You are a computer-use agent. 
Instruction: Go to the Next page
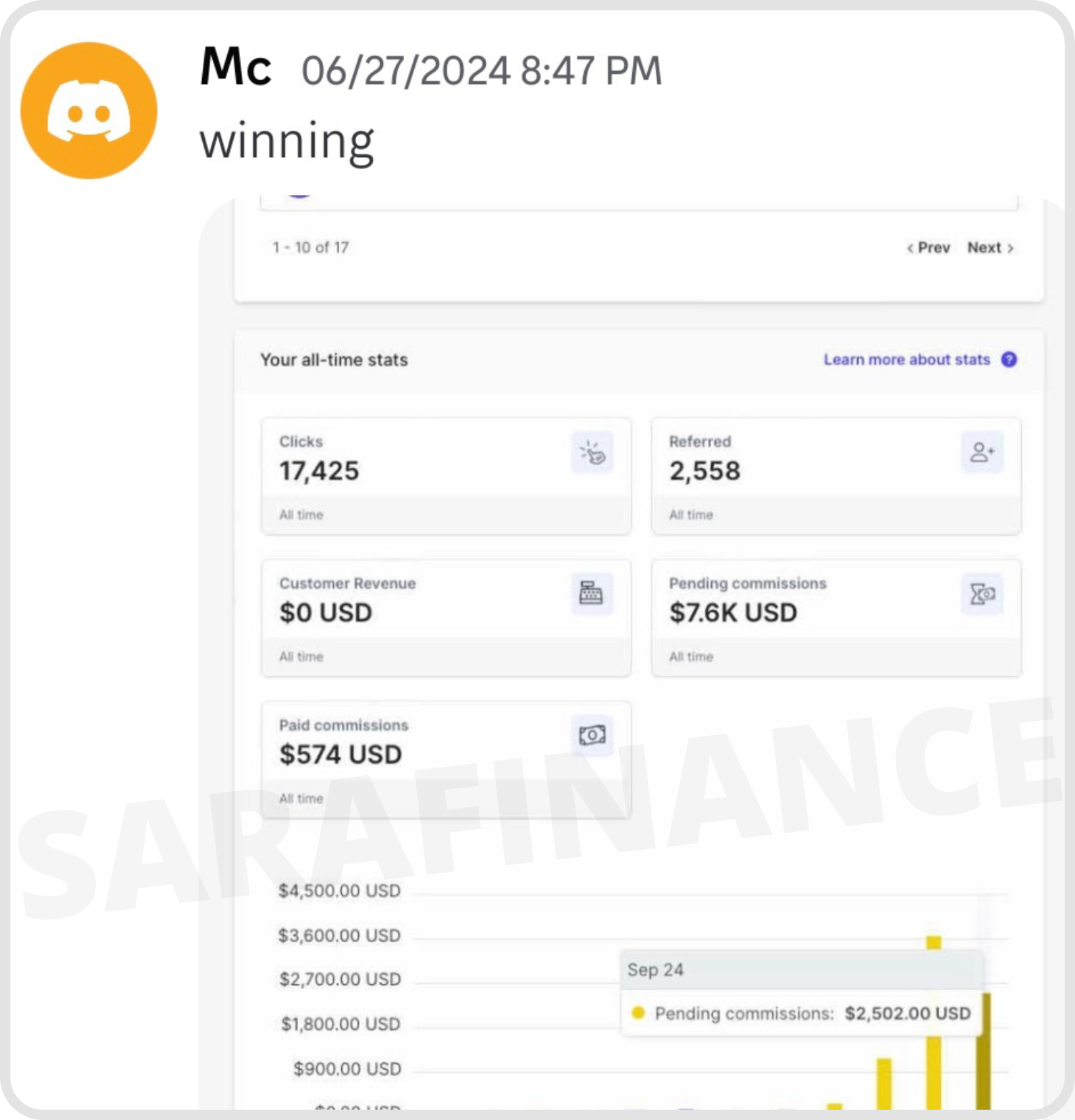990,248
